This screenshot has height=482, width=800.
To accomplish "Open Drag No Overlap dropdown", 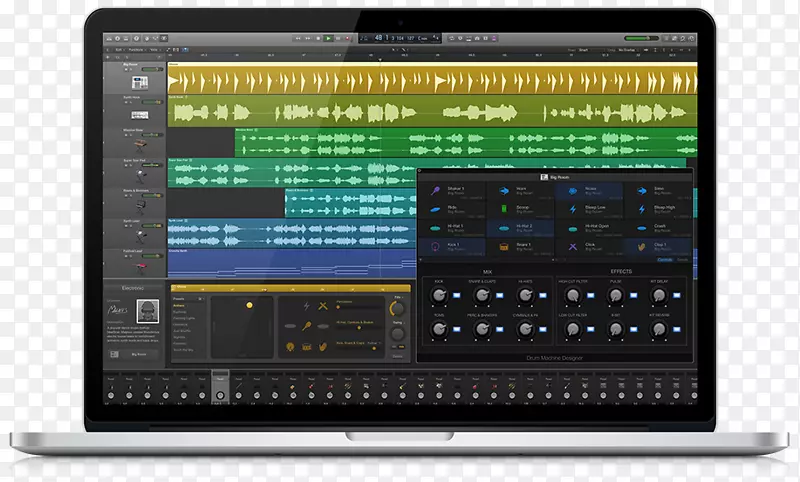I will pos(628,49).
